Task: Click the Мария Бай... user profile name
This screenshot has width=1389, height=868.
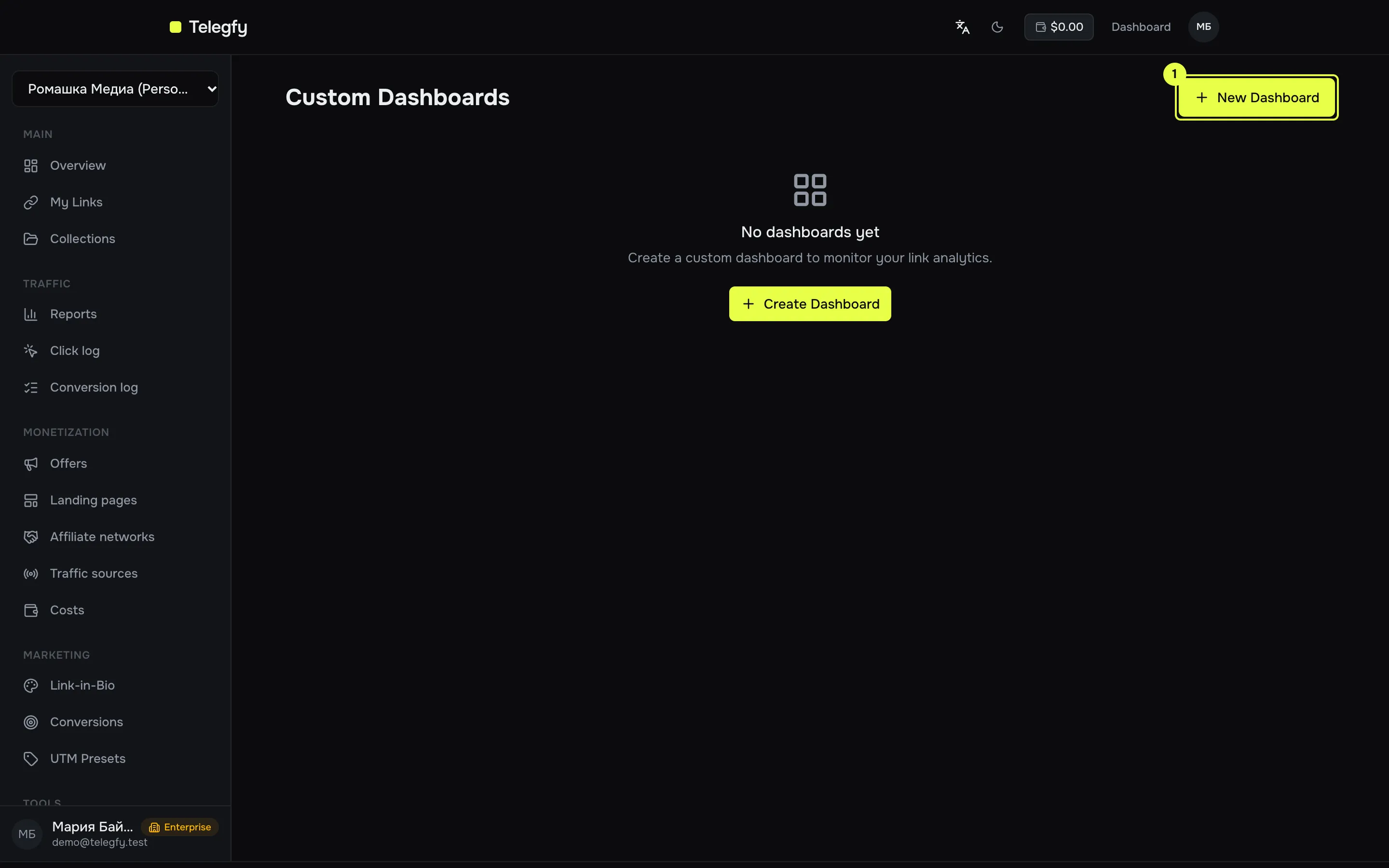Action: coord(93,827)
